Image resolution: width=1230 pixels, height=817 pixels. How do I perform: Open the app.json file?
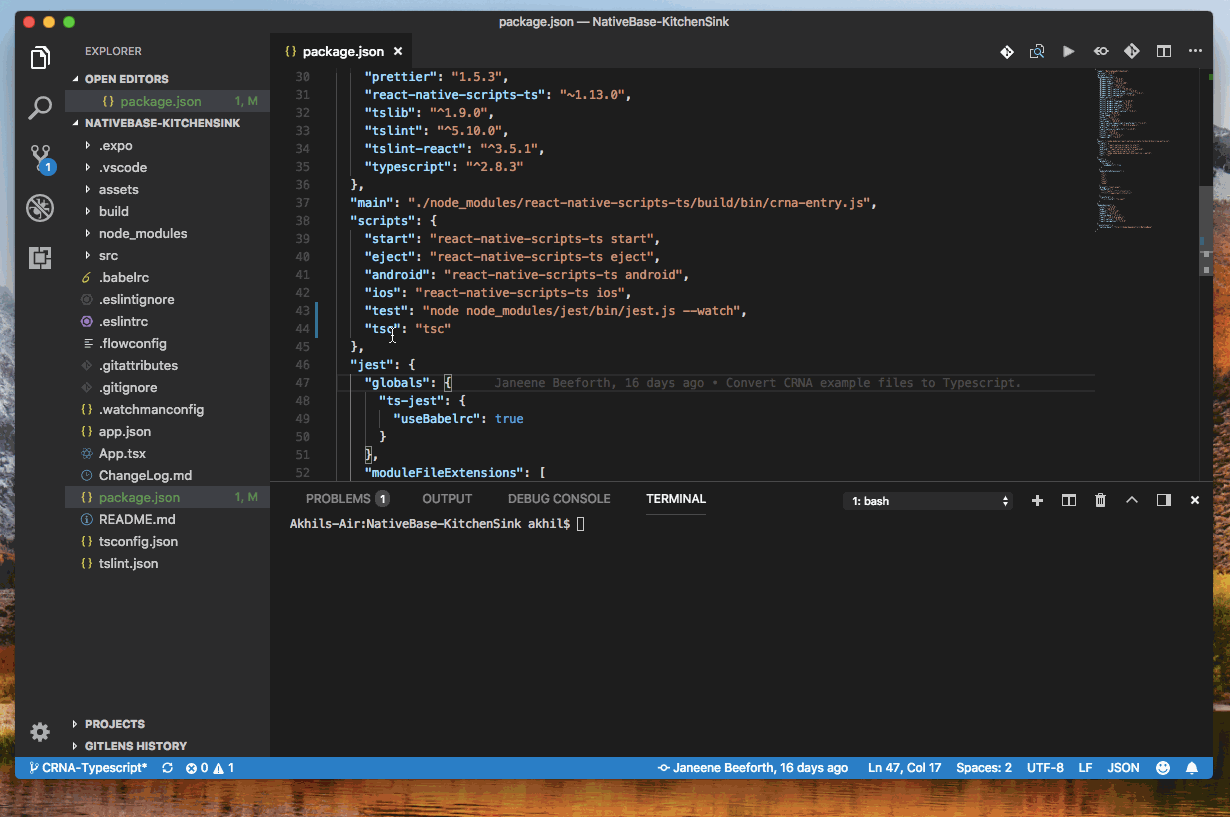click(x=167, y=431)
